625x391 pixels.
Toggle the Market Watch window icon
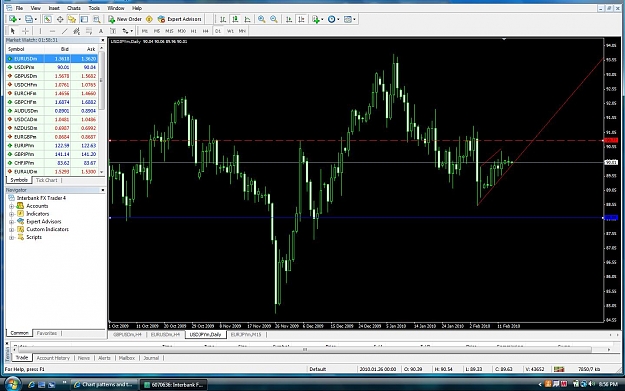coord(47,19)
